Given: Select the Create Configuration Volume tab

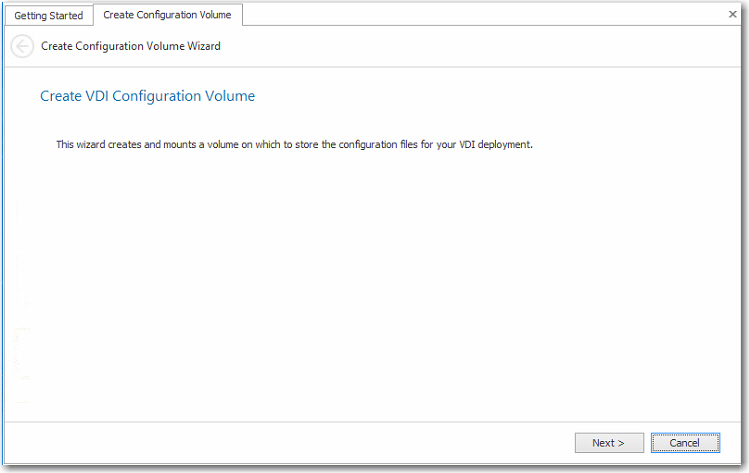Looking at the screenshot, I should click(167, 15).
